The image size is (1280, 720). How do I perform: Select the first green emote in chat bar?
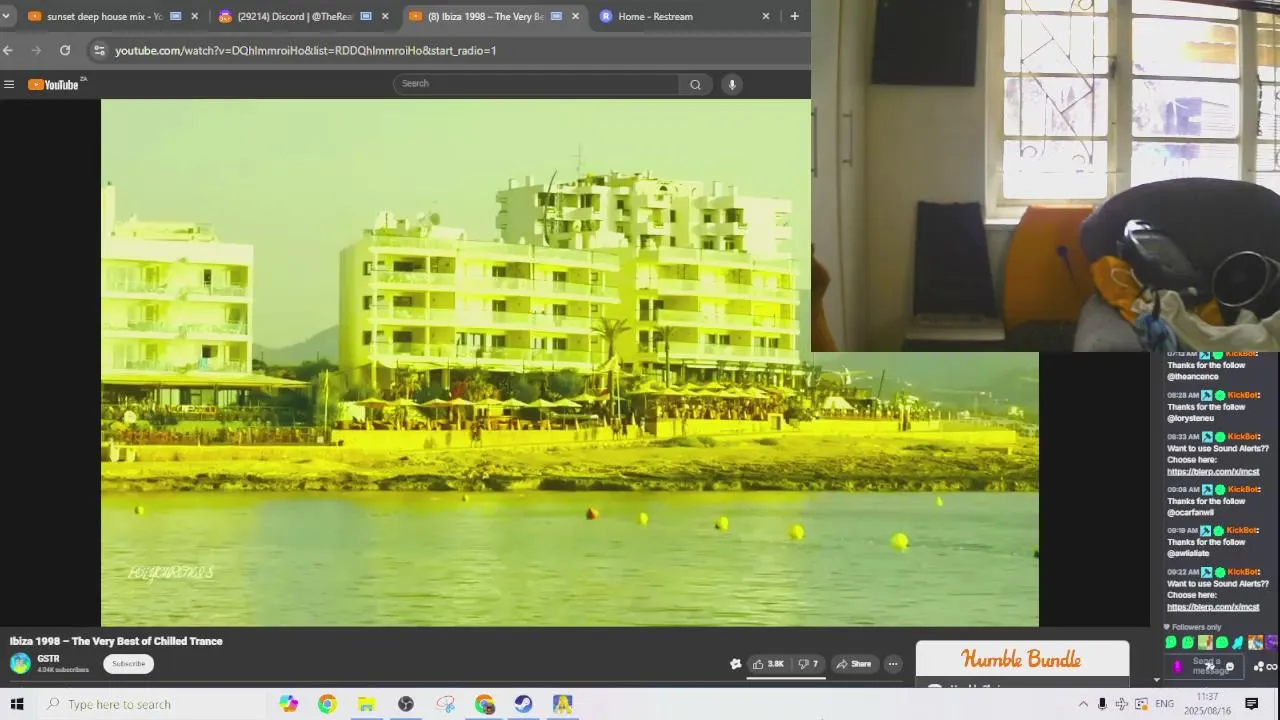coord(1171,643)
